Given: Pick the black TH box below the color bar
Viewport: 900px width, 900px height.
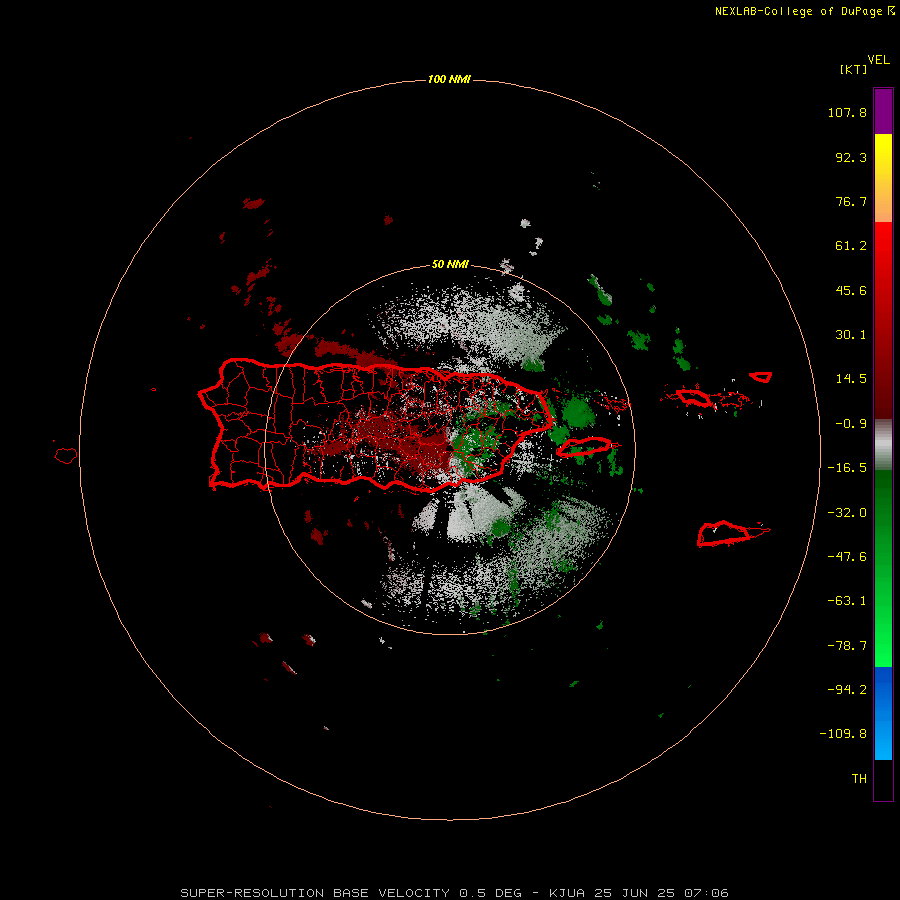Looking at the screenshot, I should (883, 780).
